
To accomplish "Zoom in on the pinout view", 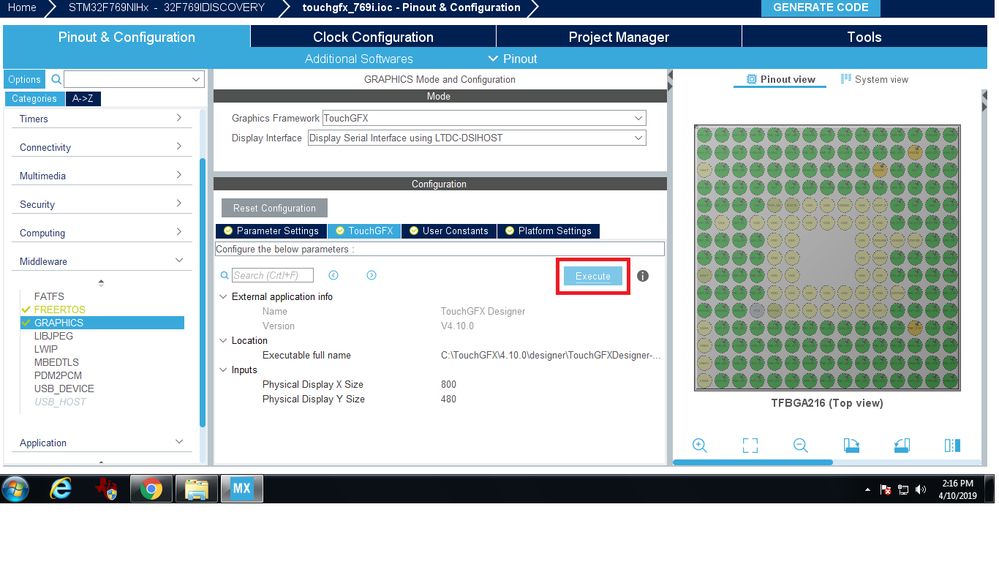I will (x=700, y=445).
